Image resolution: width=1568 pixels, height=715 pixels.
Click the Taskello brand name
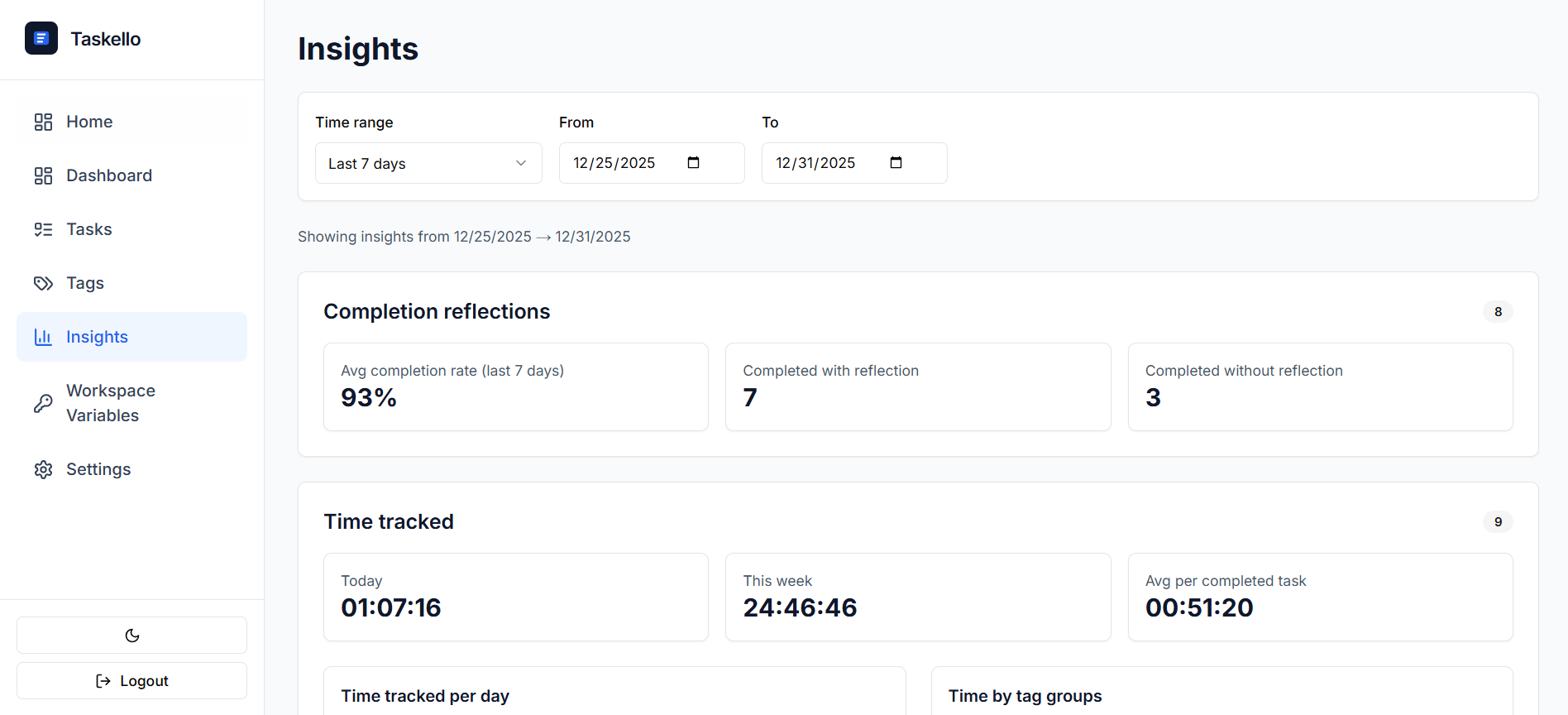coord(106,39)
